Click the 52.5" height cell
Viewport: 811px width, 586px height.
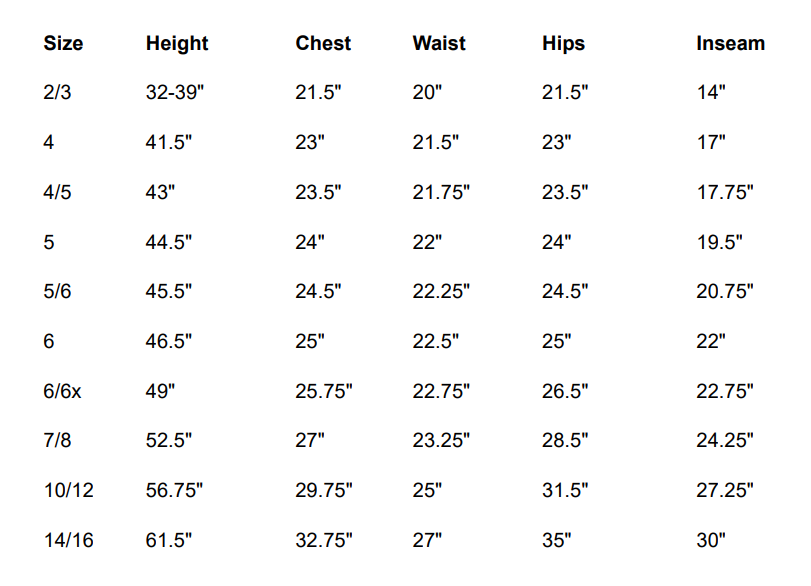(169, 441)
